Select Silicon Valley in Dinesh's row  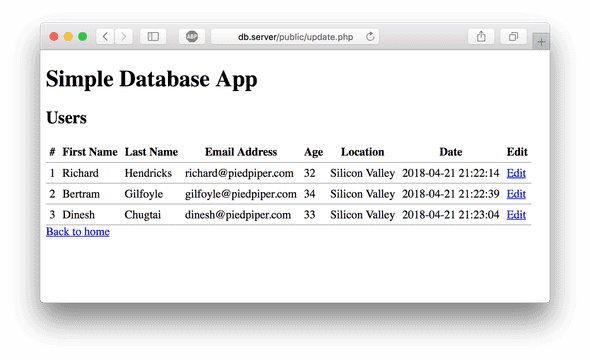pyautogui.click(x=362, y=214)
